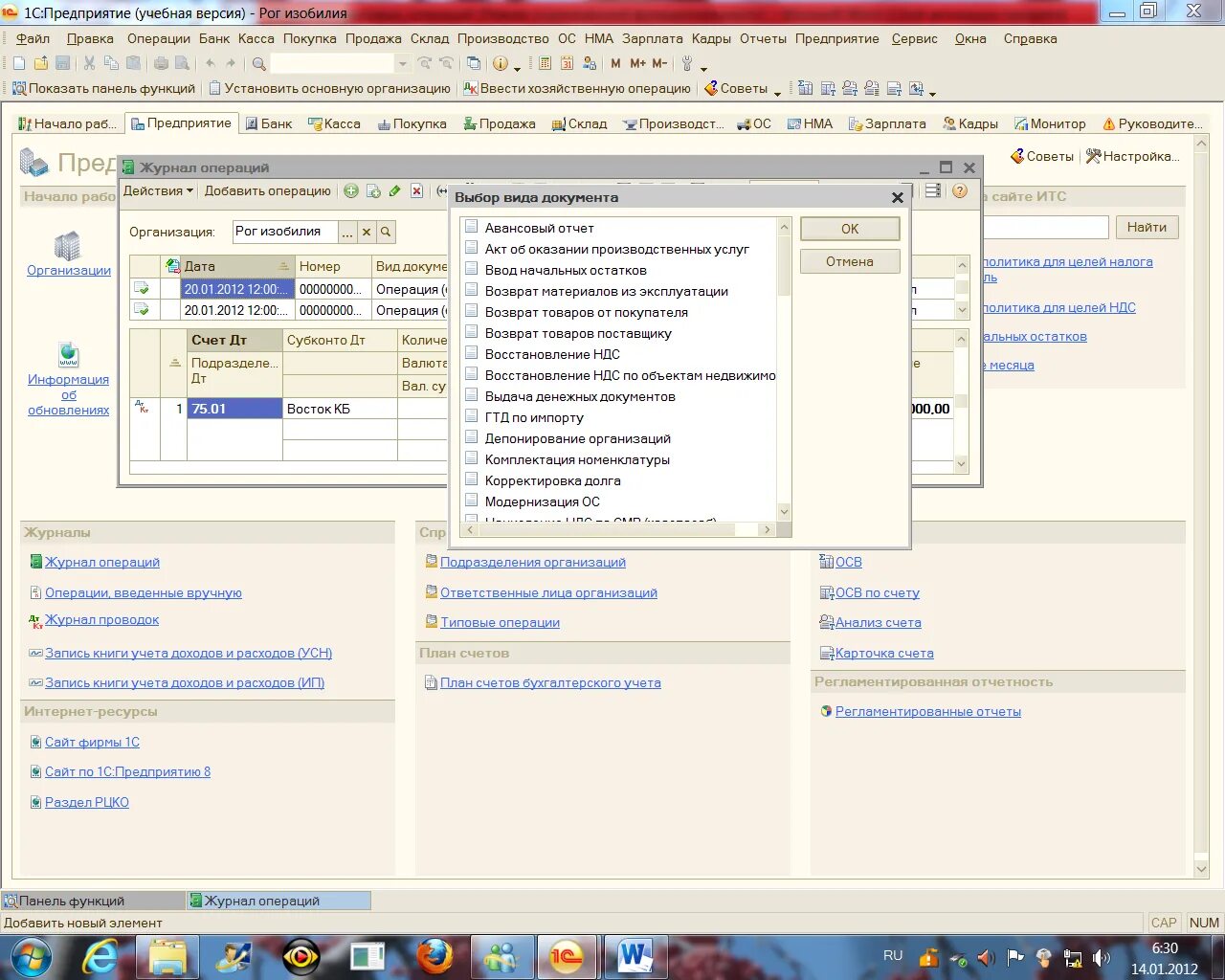Open the Действия dropdown in Журнал операций
Image resolution: width=1225 pixels, height=980 pixels.
[x=158, y=190]
